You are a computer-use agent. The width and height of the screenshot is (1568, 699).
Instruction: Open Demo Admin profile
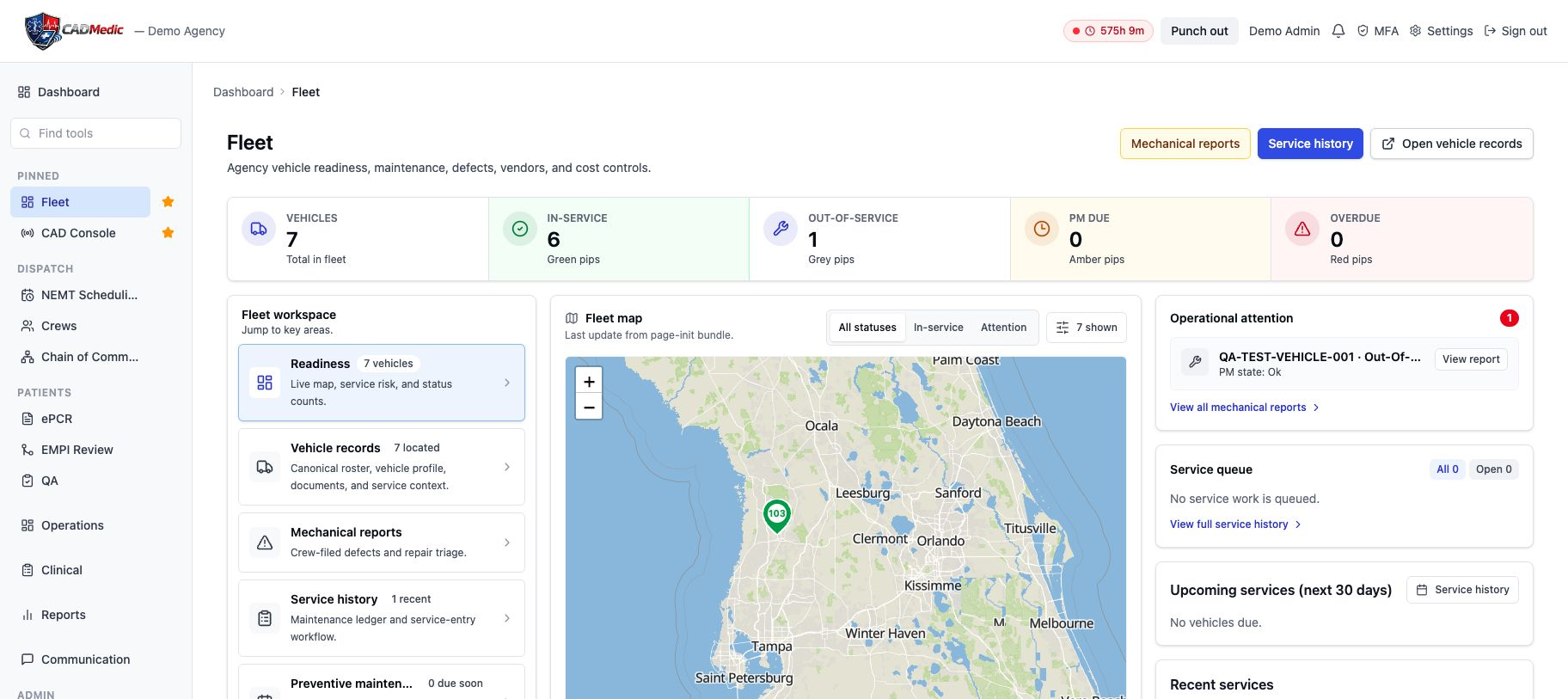[x=1284, y=31]
